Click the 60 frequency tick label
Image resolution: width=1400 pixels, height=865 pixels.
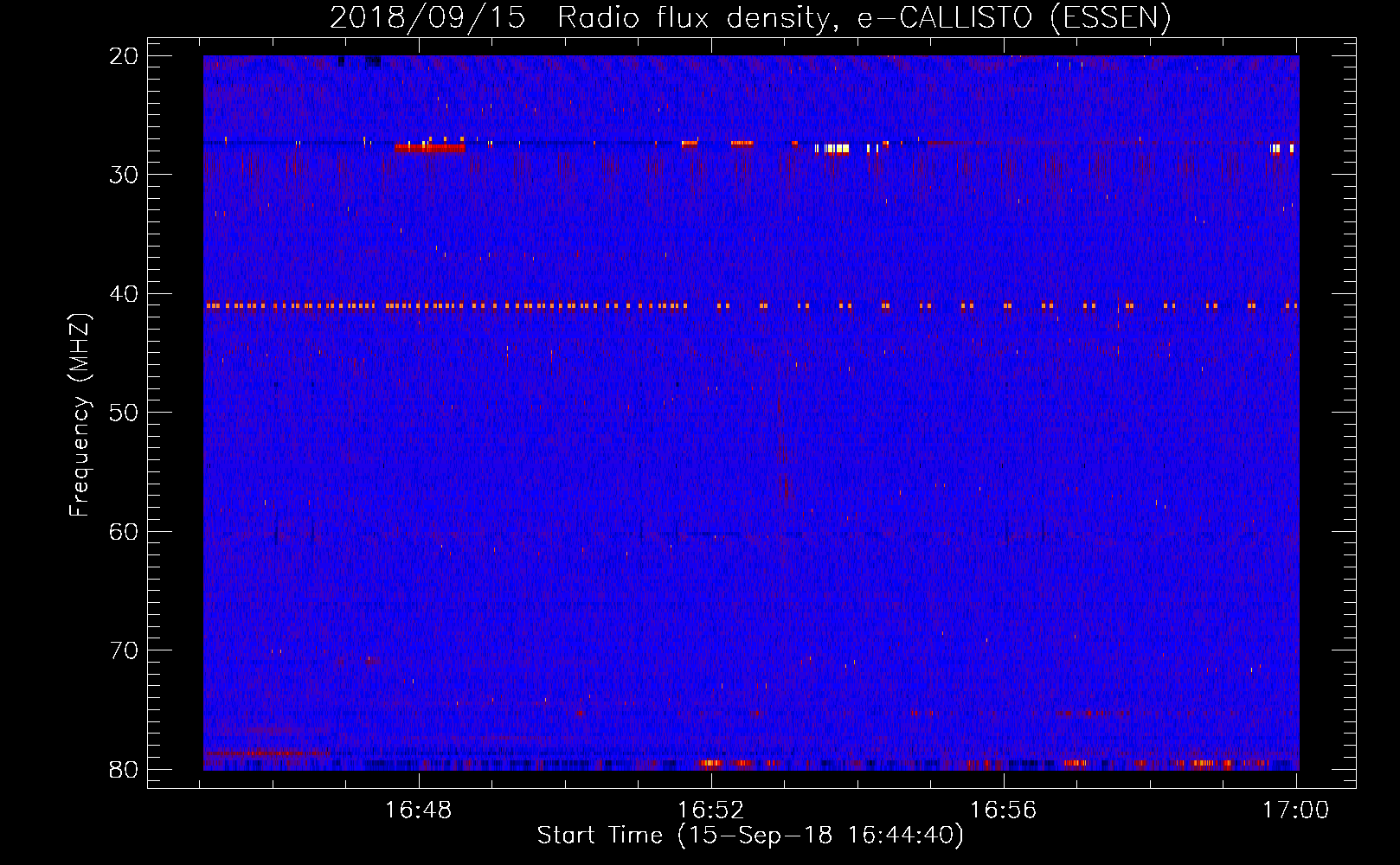pos(124,532)
